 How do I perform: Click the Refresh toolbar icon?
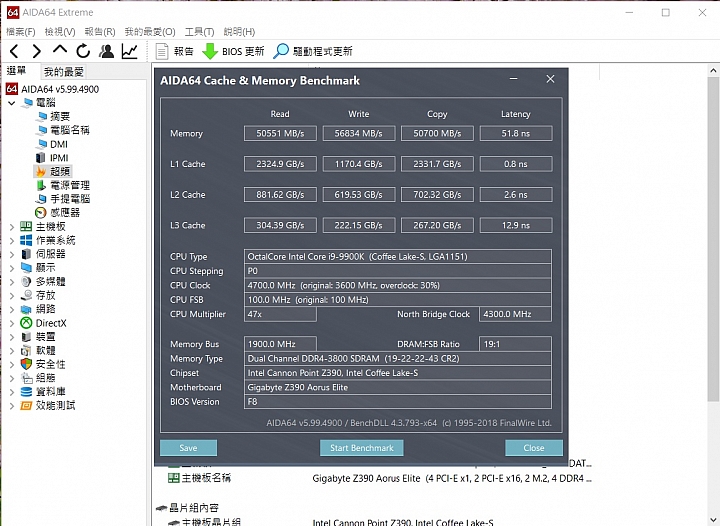point(83,51)
